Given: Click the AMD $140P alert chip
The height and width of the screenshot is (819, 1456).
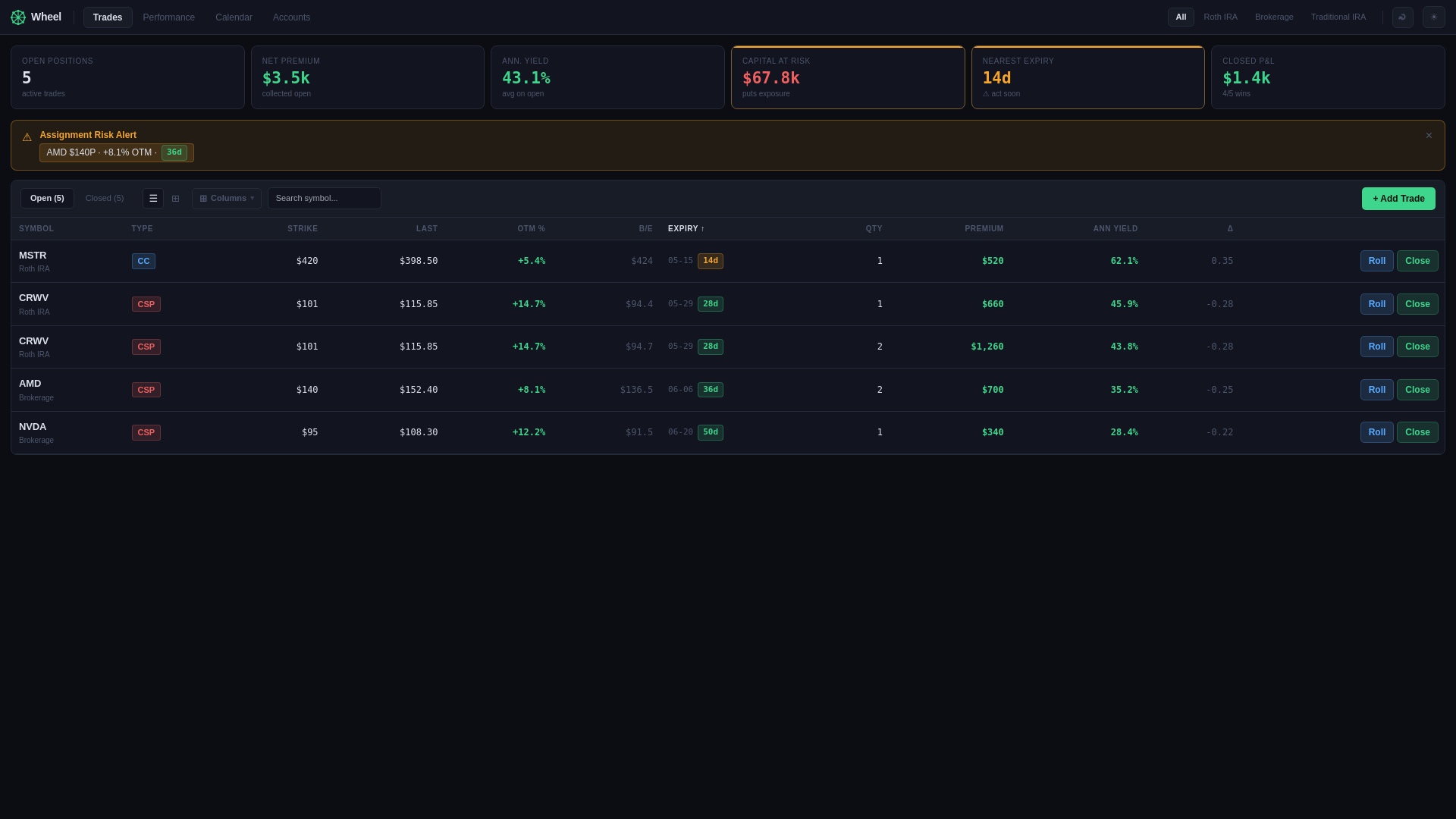Looking at the screenshot, I should pos(117,153).
